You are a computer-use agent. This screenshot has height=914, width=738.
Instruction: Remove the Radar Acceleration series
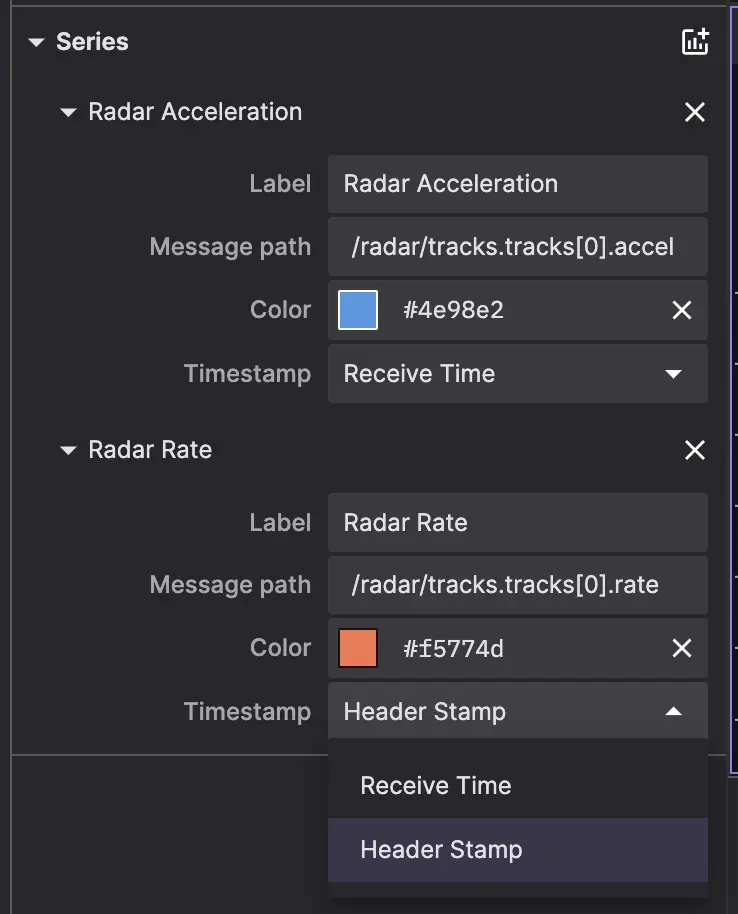(x=694, y=112)
